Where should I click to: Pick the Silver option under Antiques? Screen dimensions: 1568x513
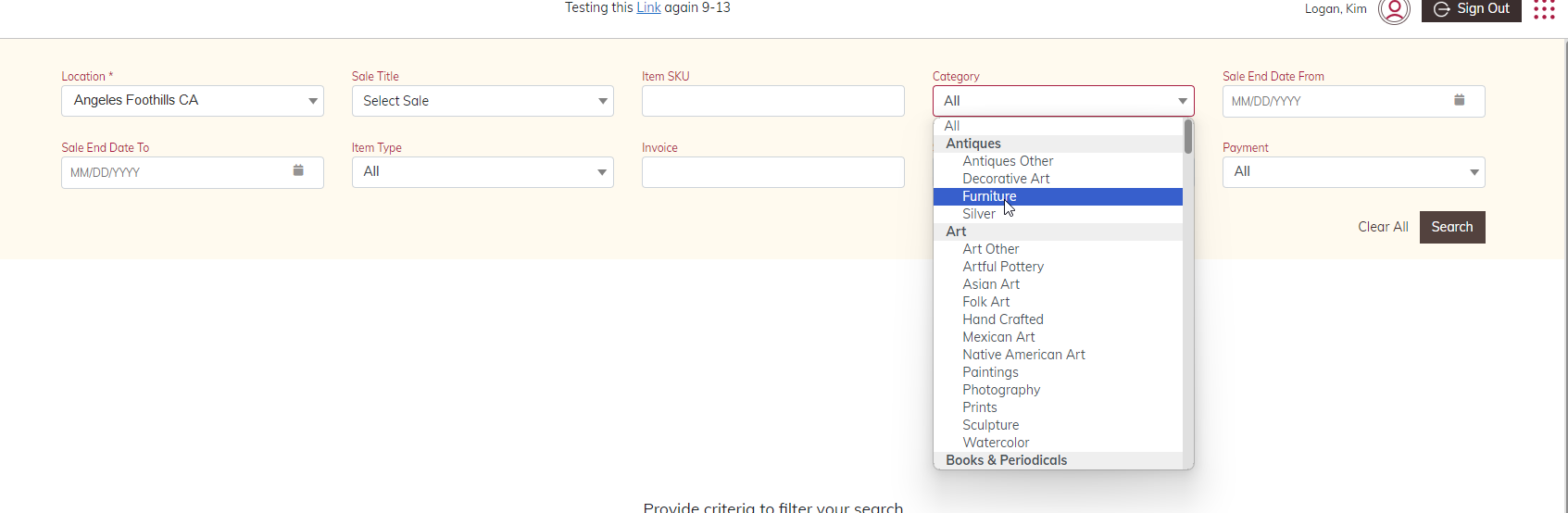coord(979,214)
